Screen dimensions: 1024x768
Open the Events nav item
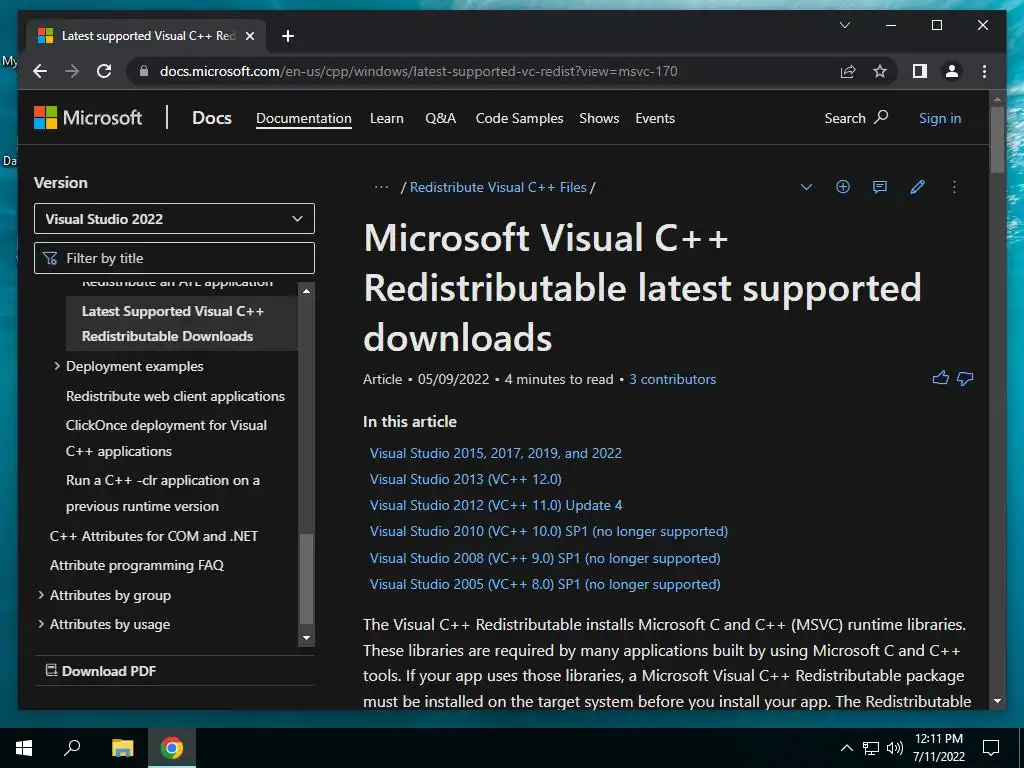coord(655,118)
